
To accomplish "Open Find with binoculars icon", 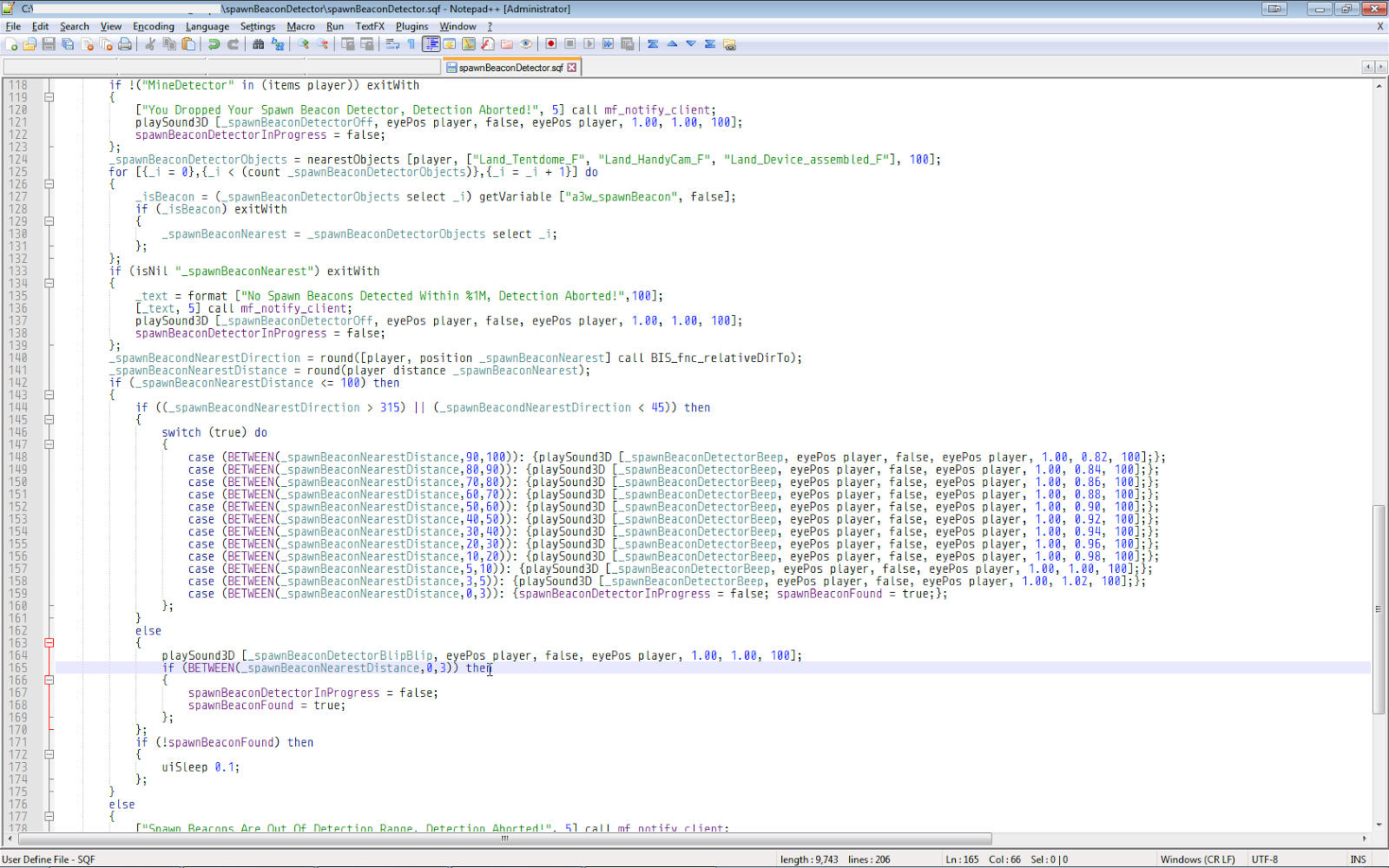I will tap(258, 44).
